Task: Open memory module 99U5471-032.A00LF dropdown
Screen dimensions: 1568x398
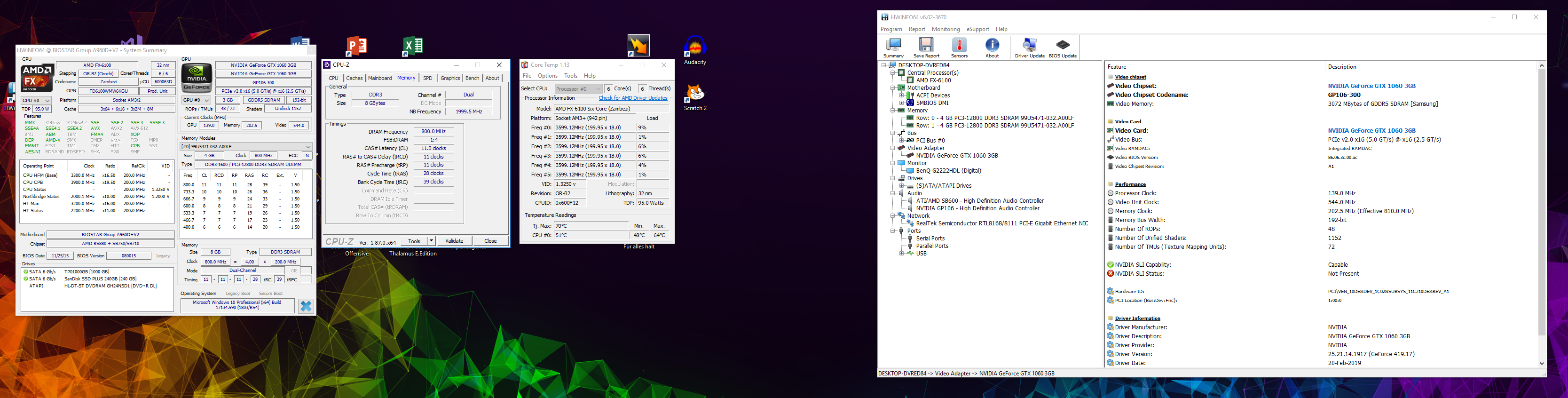Action: point(246,147)
